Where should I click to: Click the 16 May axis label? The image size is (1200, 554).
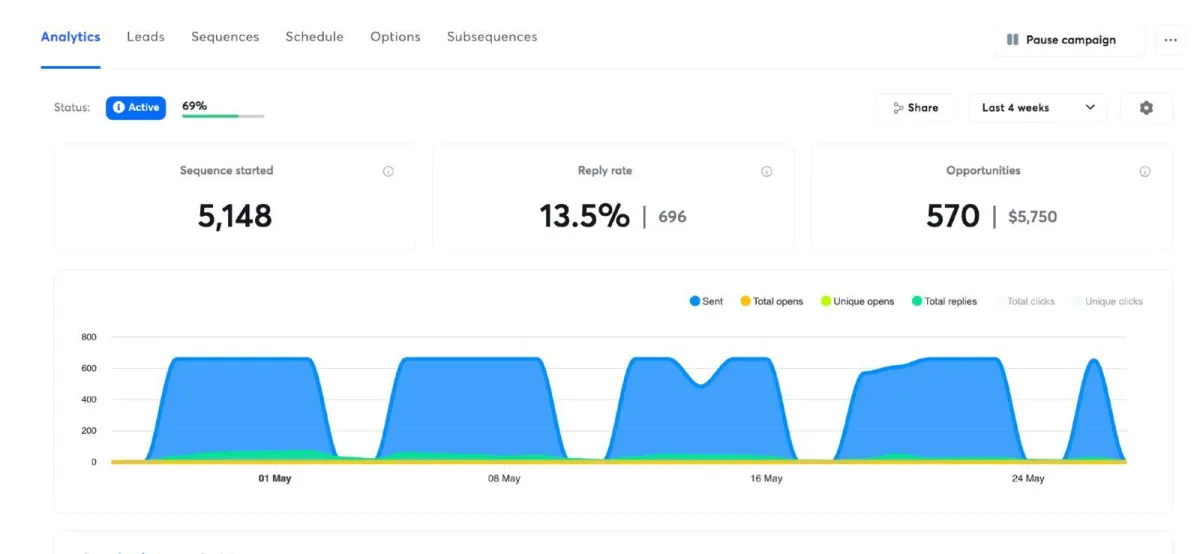pos(766,479)
